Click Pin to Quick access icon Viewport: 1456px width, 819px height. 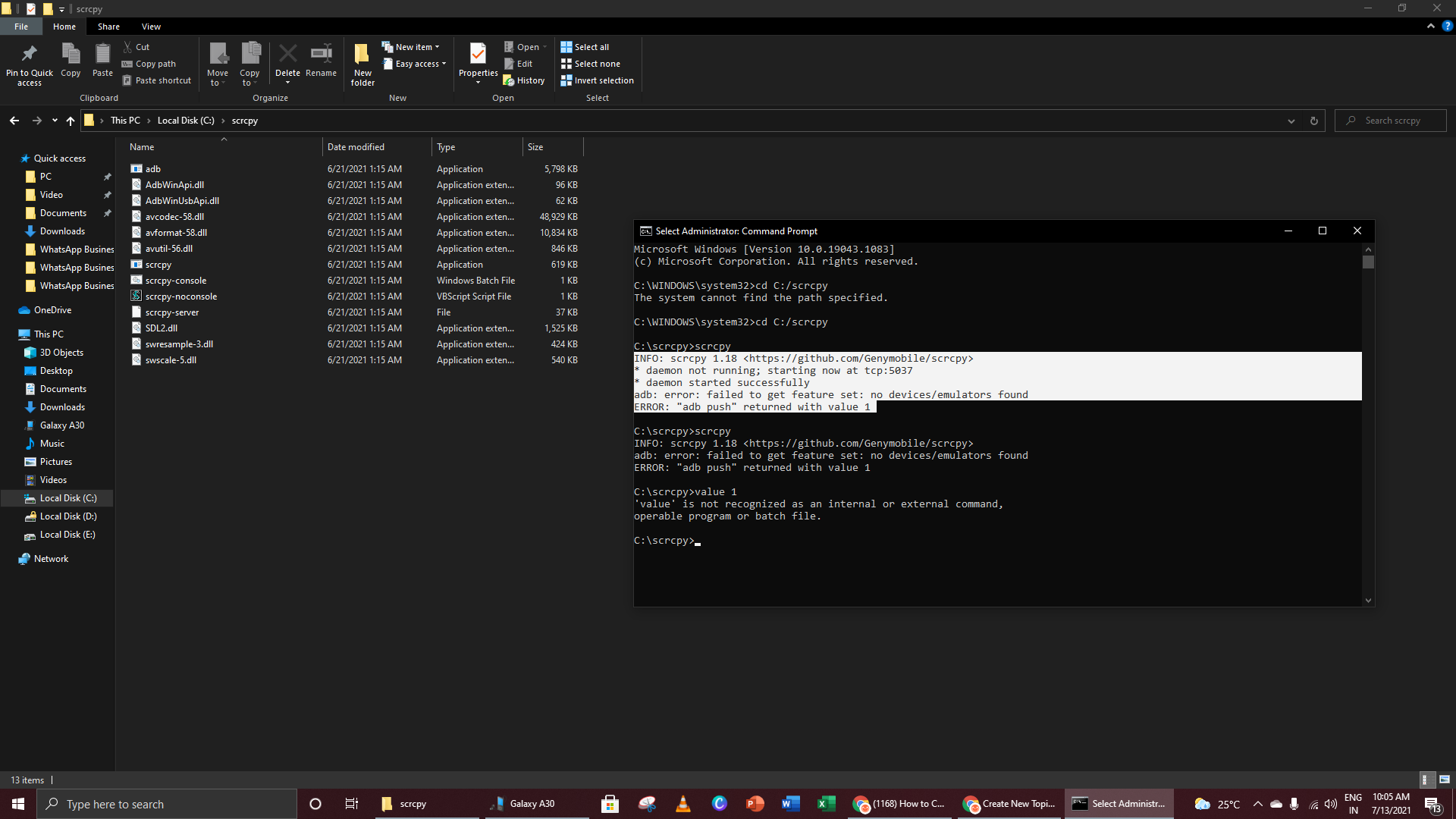tap(29, 54)
